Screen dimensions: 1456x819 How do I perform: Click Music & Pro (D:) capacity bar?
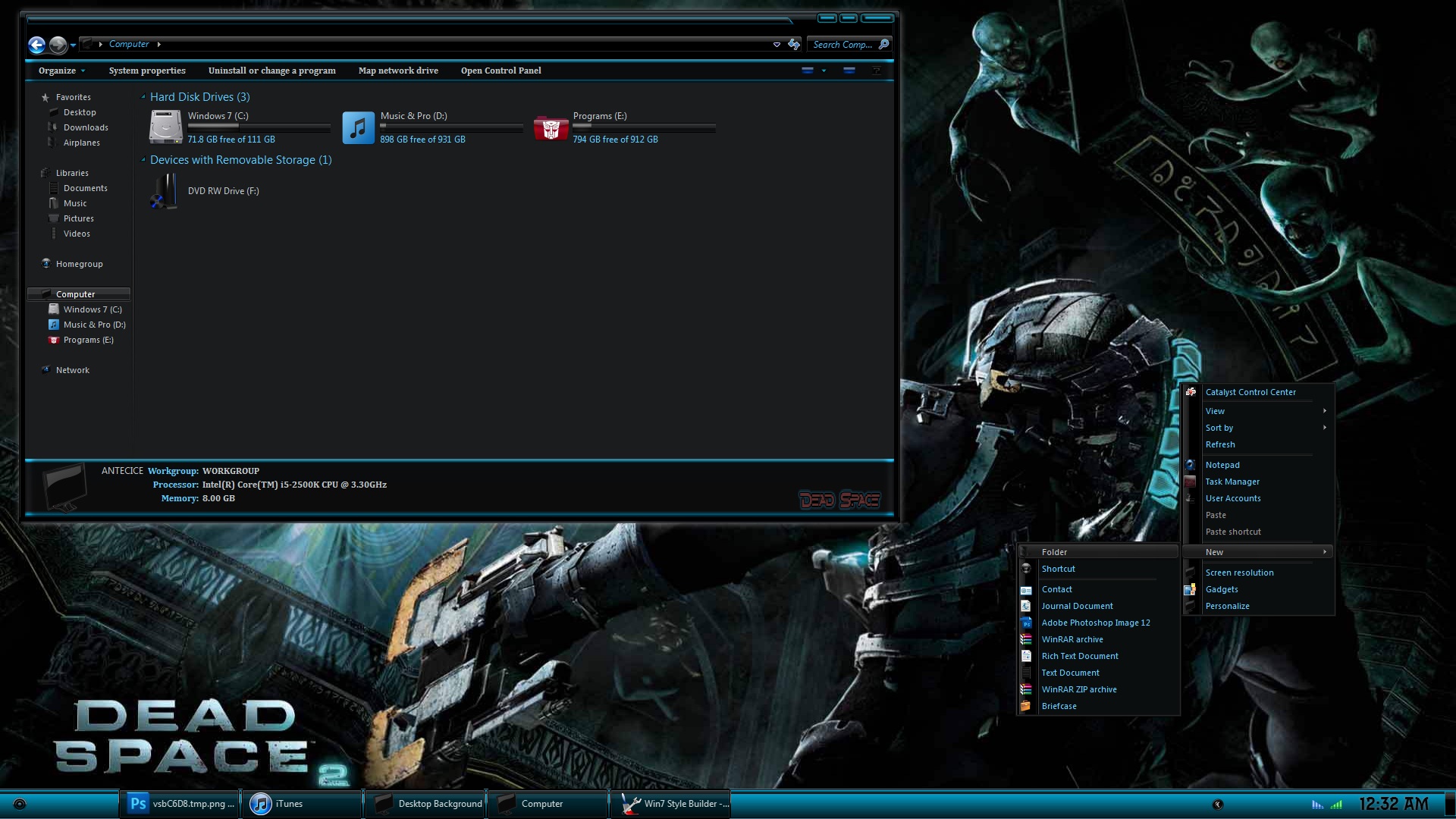coord(451,127)
